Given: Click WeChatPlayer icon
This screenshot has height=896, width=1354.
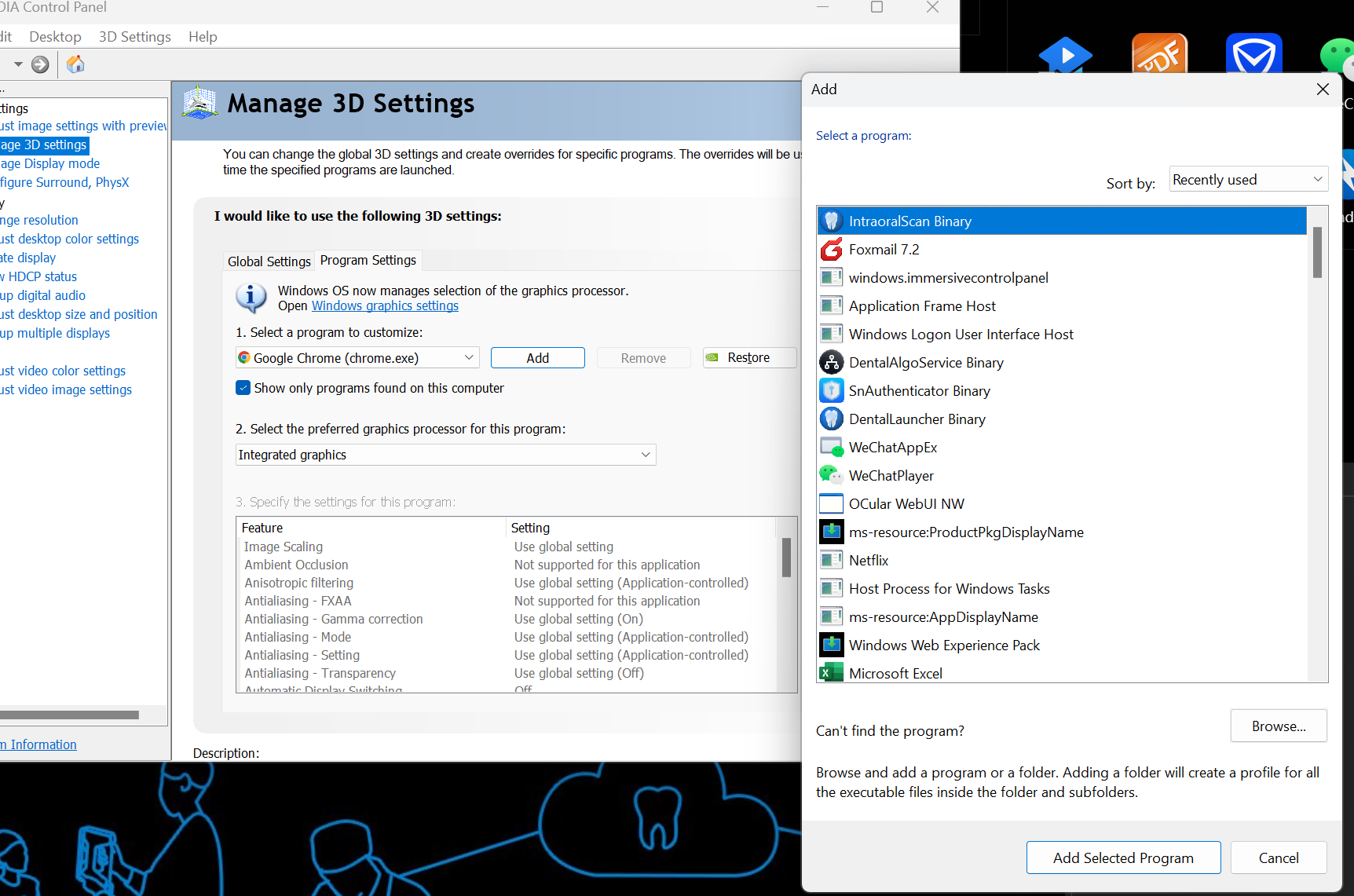Looking at the screenshot, I should (x=832, y=476).
